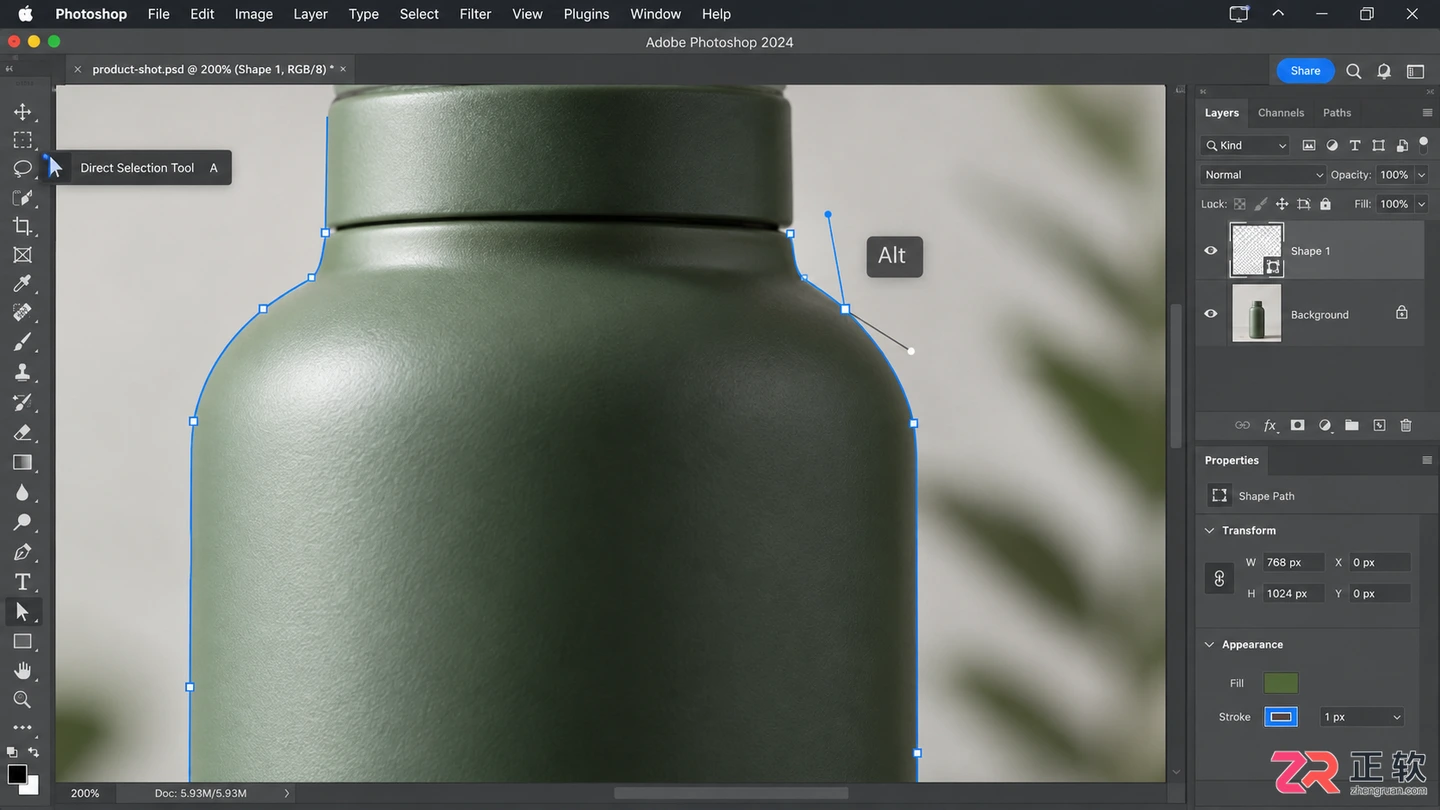Open the Stroke color swatch
Viewport: 1440px width, 810px height.
click(1281, 717)
